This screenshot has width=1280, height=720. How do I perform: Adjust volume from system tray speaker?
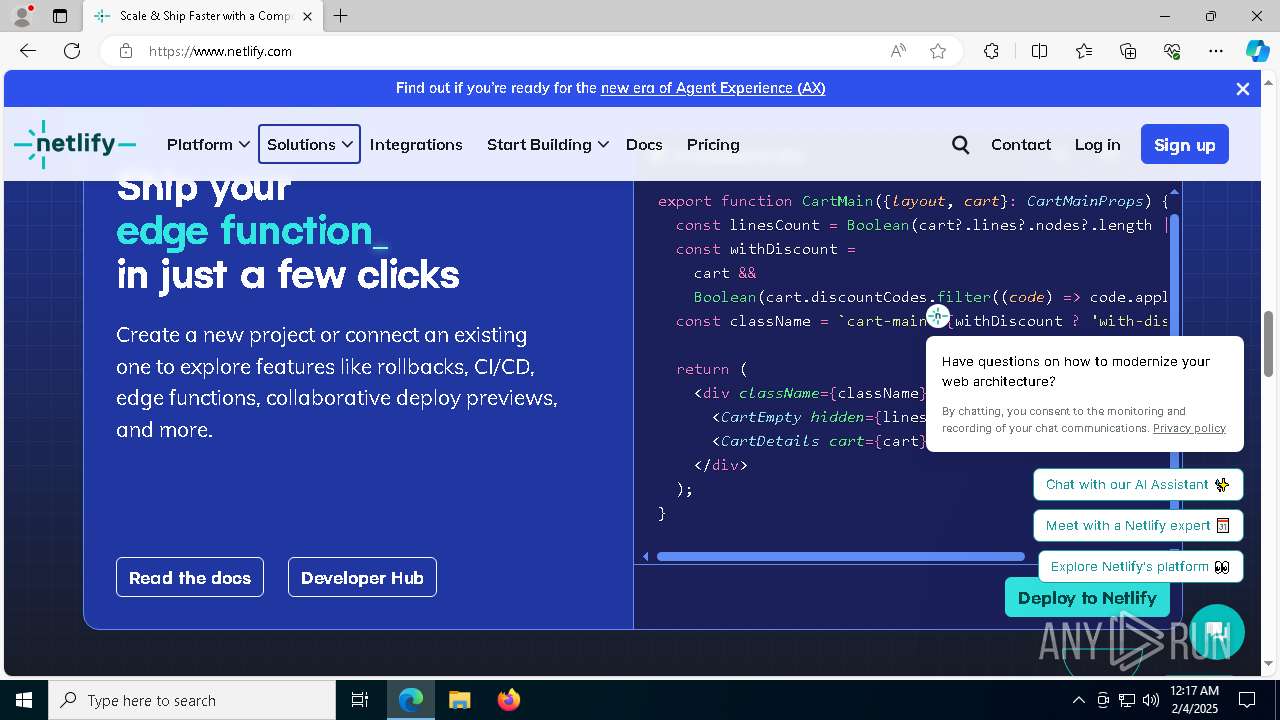click(x=1151, y=700)
